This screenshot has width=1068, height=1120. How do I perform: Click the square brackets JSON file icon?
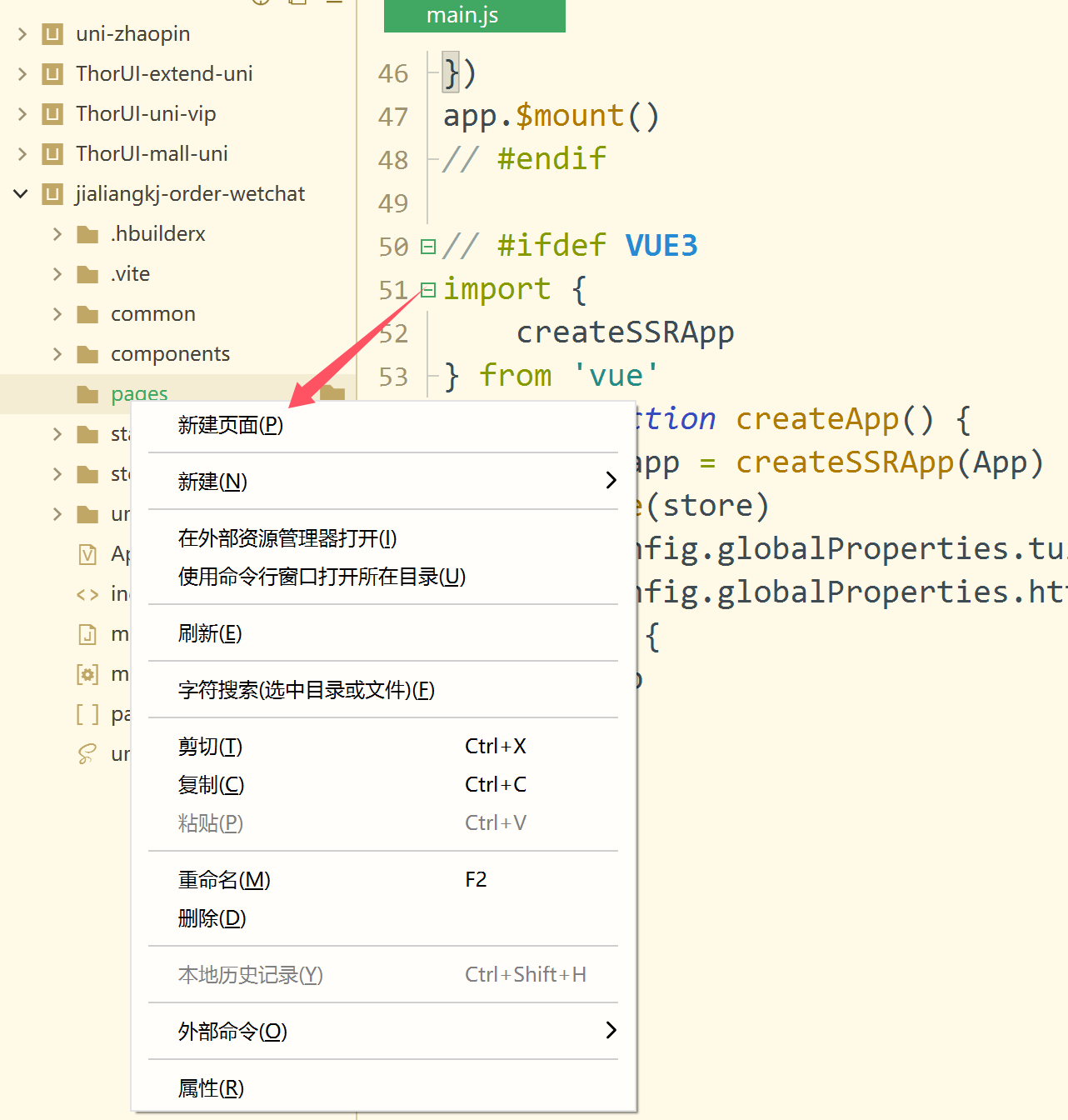coord(87,714)
